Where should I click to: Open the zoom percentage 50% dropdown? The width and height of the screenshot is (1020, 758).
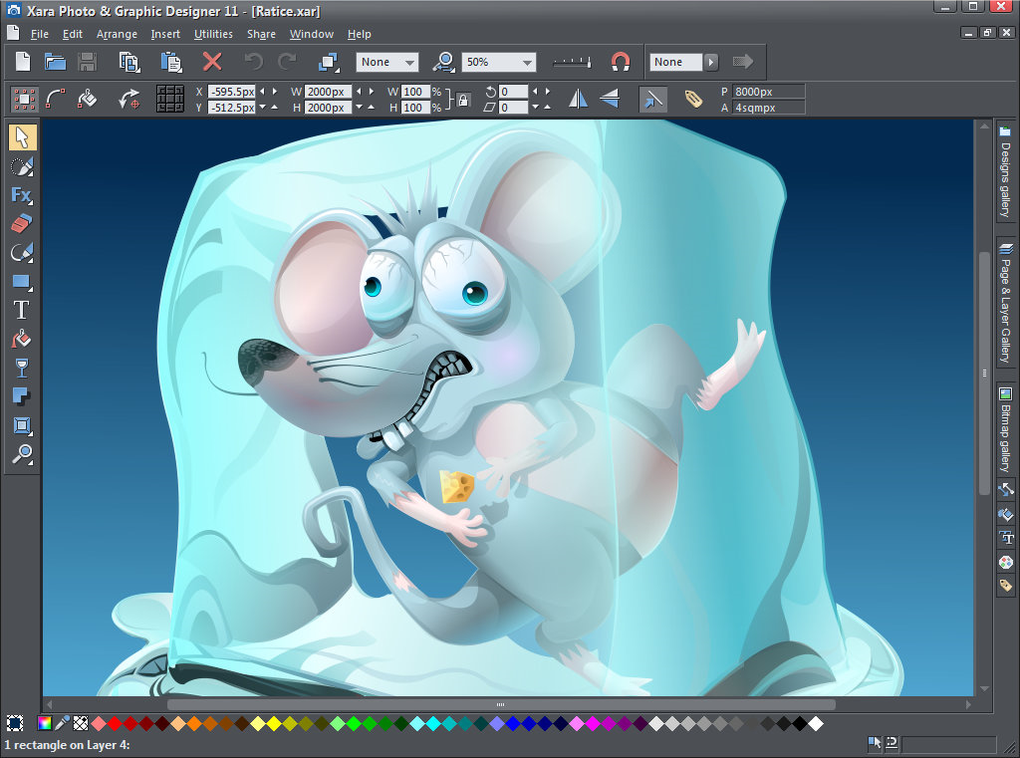[527, 62]
